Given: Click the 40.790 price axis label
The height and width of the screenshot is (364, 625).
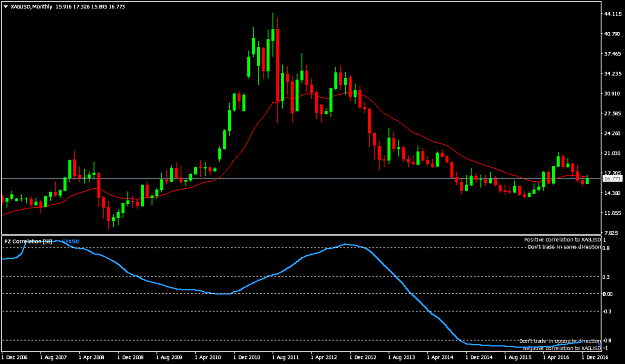Looking at the screenshot, I should coord(613,34).
